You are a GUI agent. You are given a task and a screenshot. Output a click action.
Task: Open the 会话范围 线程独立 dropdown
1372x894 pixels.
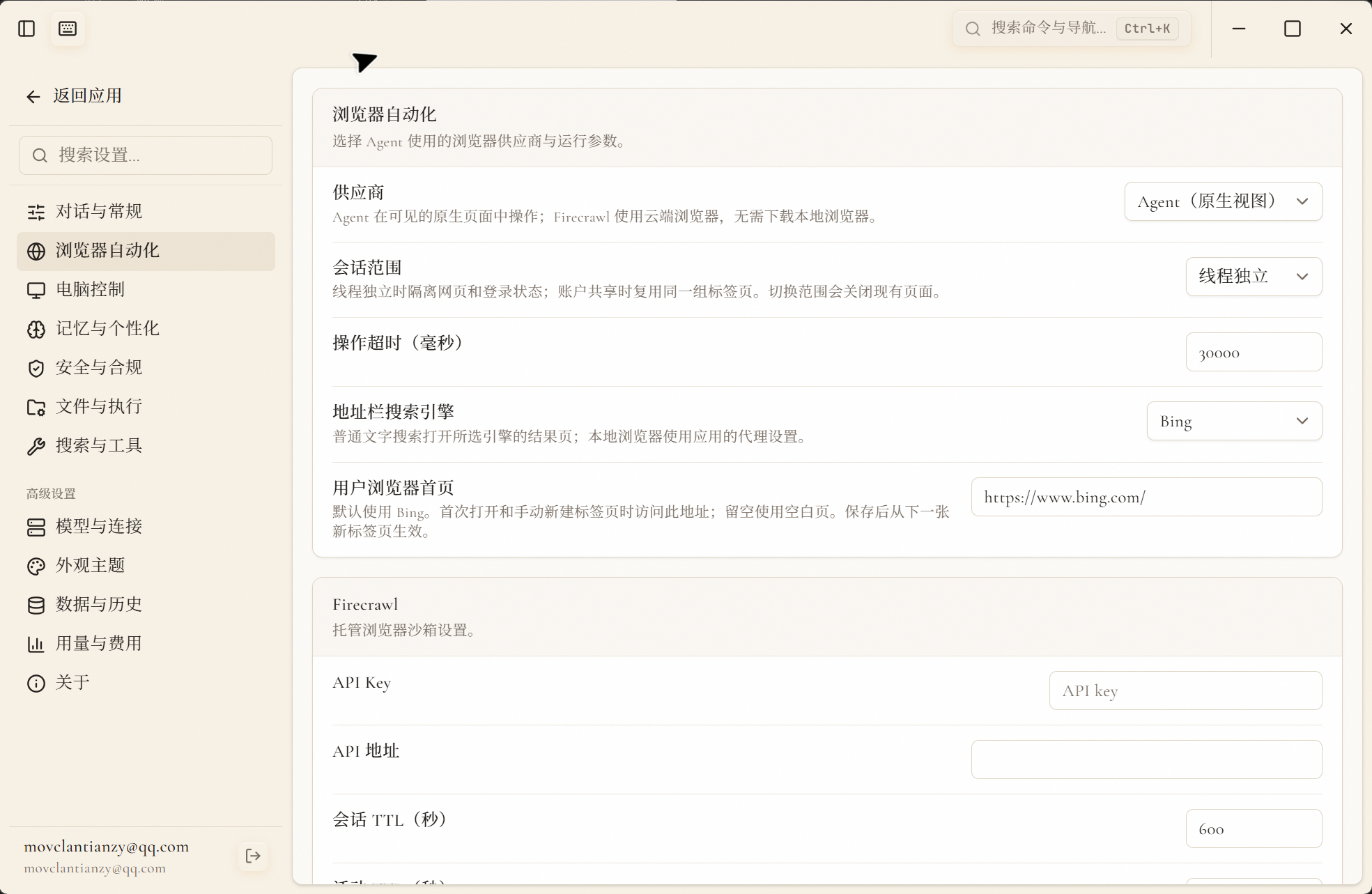point(1254,277)
